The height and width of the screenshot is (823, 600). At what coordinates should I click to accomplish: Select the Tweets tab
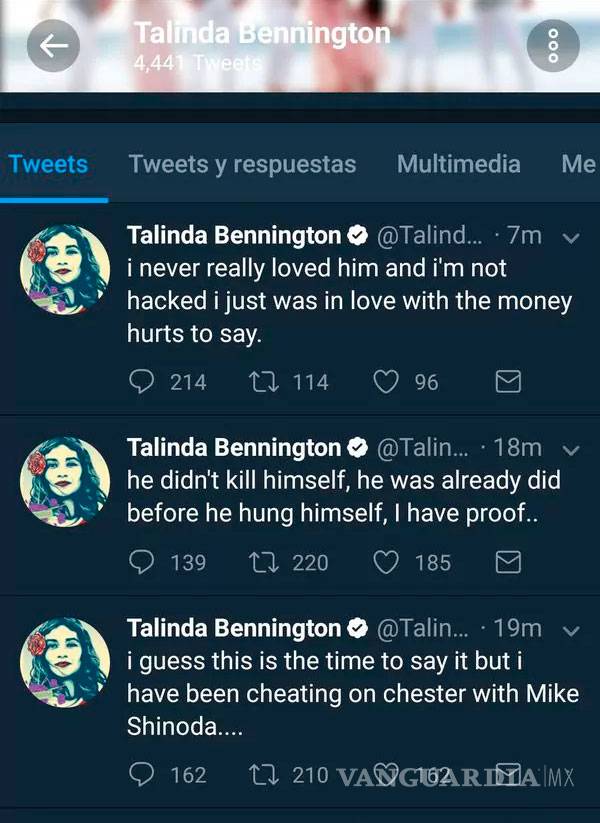coord(48,164)
